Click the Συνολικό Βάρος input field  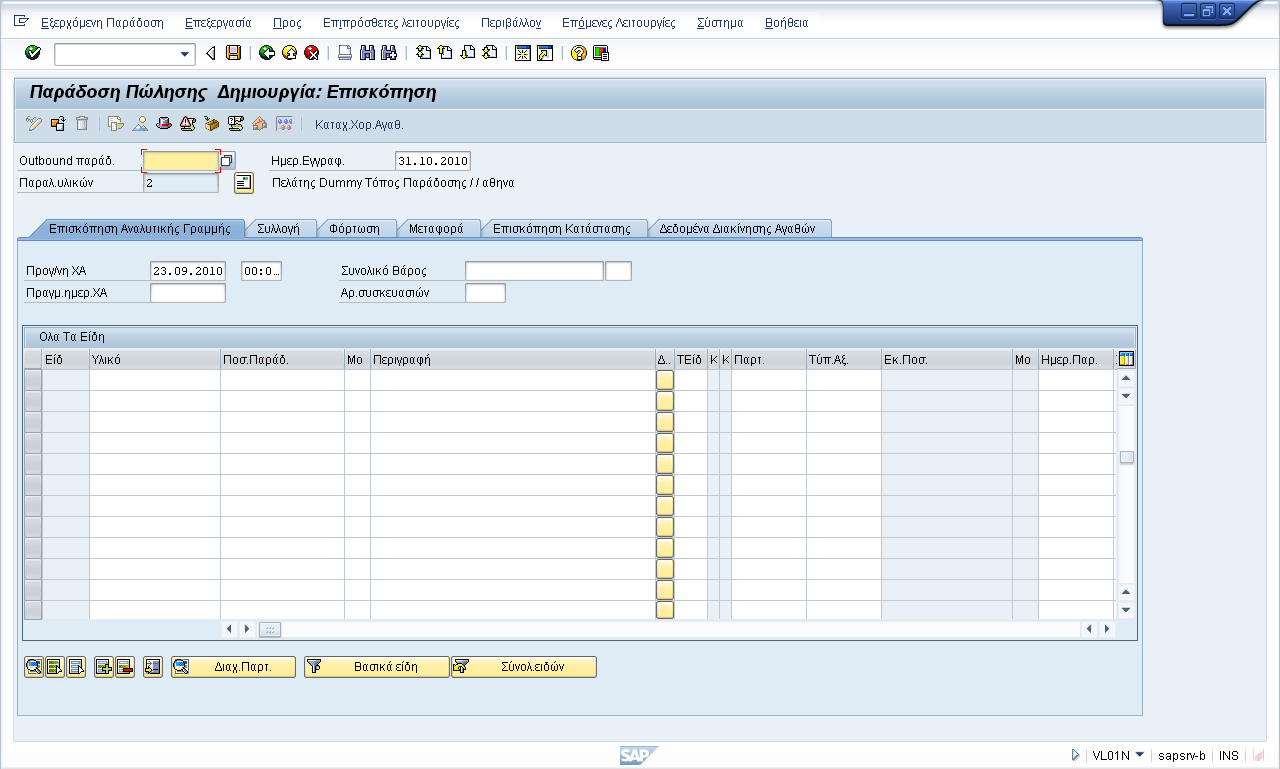click(534, 271)
